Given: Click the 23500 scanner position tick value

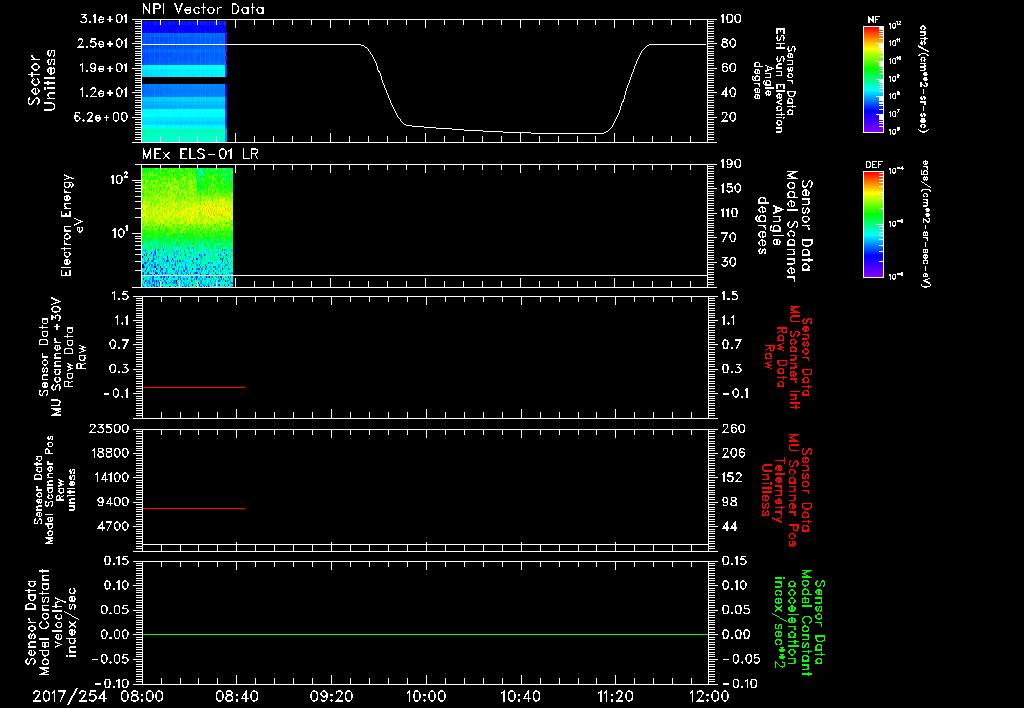Looking at the screenshot, I should pyautogui.click(x=109, y=428).
